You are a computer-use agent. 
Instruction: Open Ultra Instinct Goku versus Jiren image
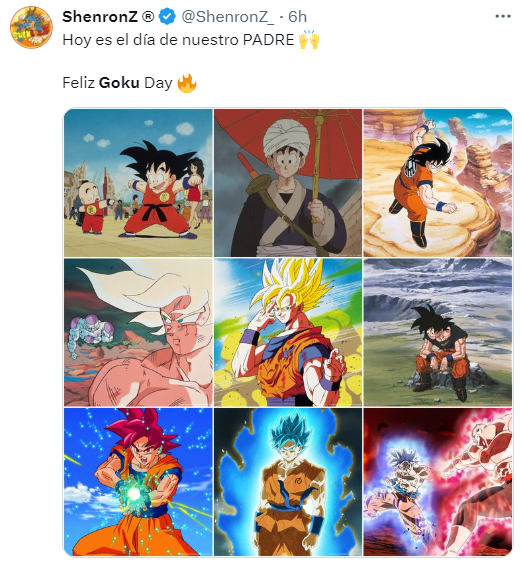click(438, 482)
